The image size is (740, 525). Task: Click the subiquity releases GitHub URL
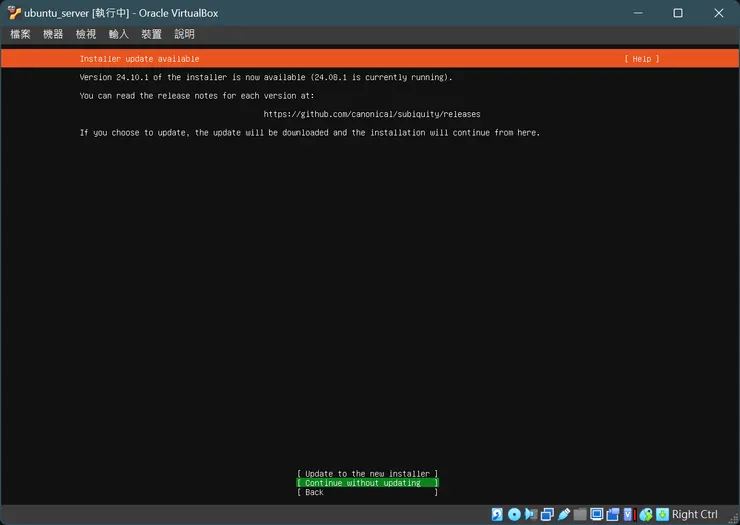[372, 114]
